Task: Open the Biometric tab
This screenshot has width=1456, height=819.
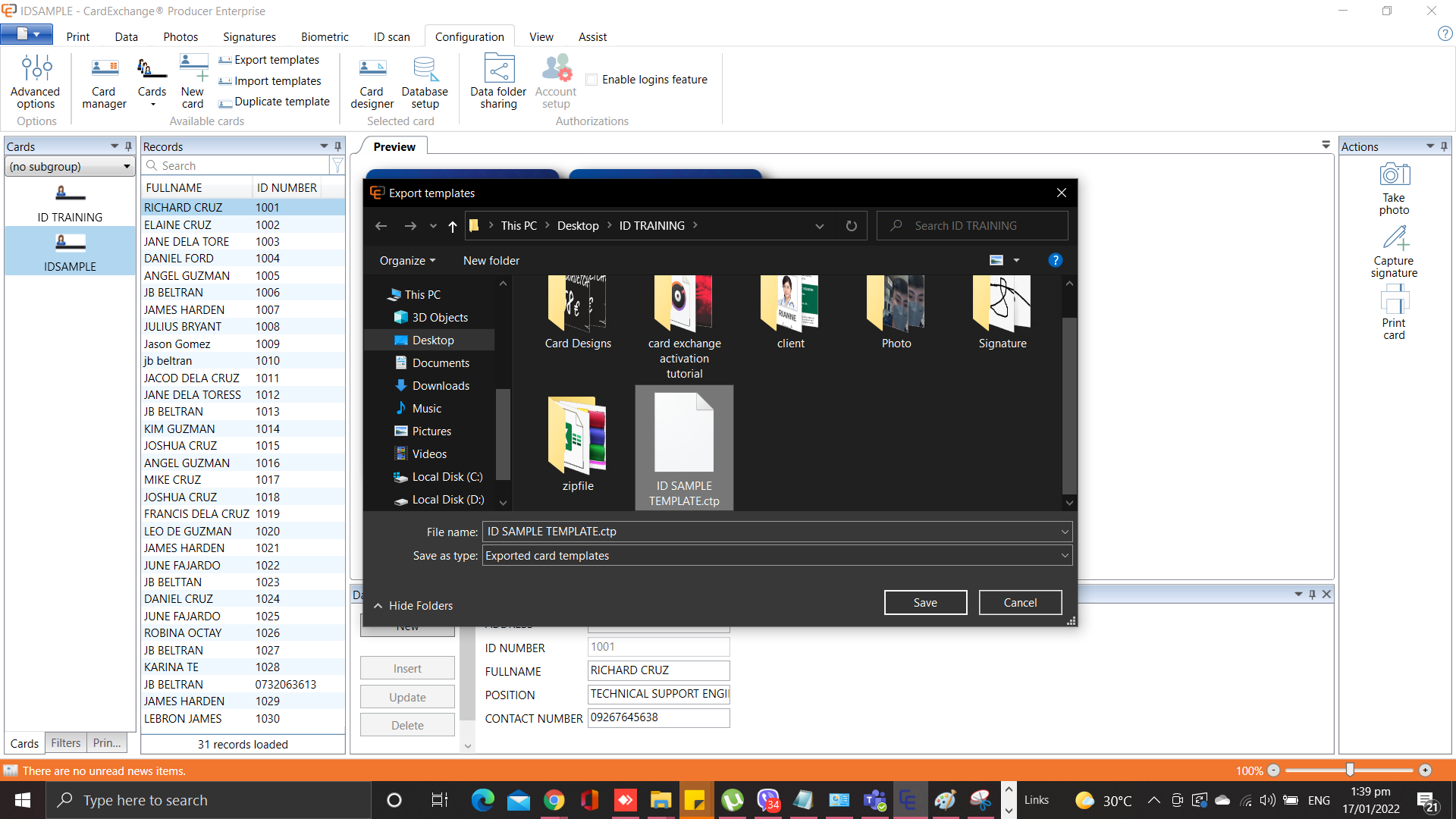Action: pos(325,36)
